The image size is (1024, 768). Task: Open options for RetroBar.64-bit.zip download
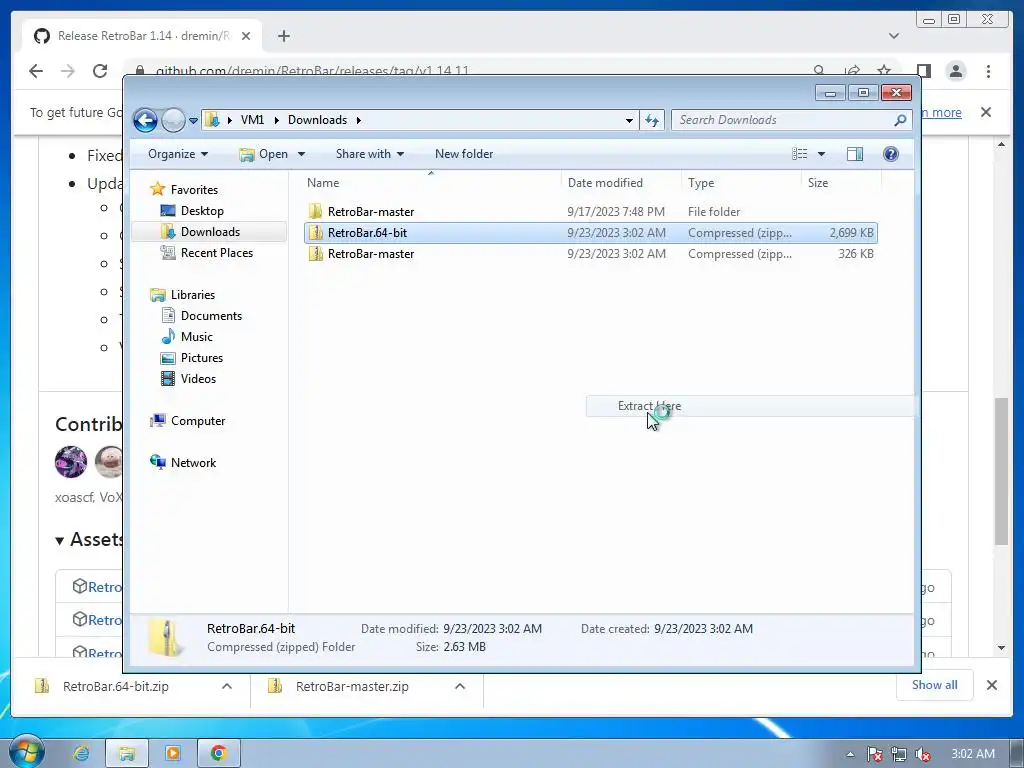point(227,686)
